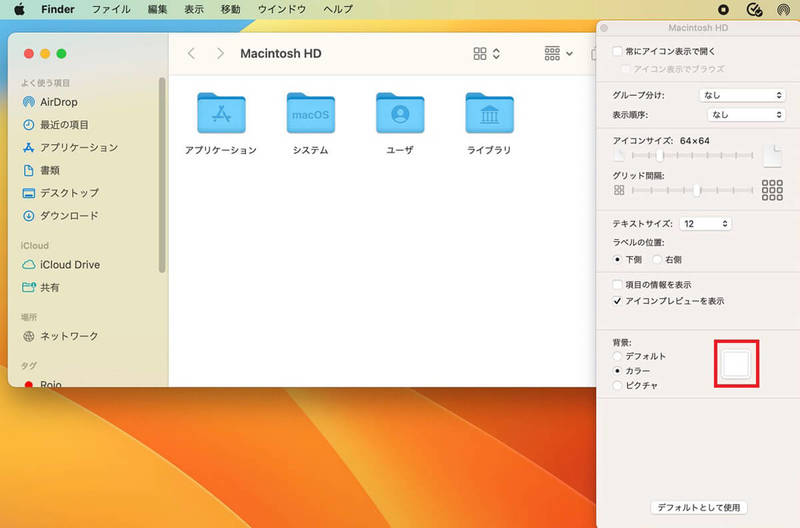
Task: Select the アプリケーション folder icon
Action: tap(221, 113)
